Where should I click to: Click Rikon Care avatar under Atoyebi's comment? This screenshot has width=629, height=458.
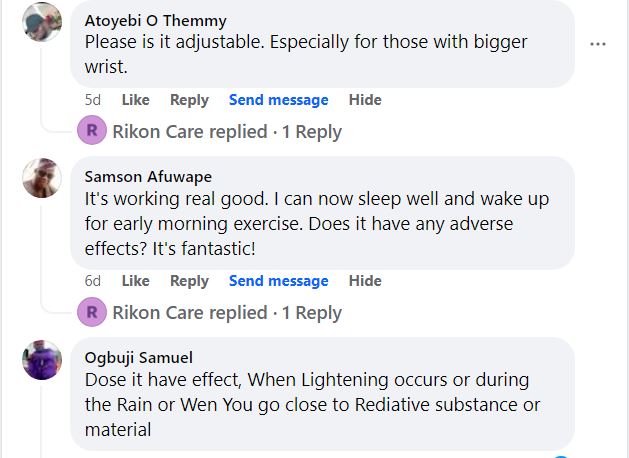pos(92,130)
